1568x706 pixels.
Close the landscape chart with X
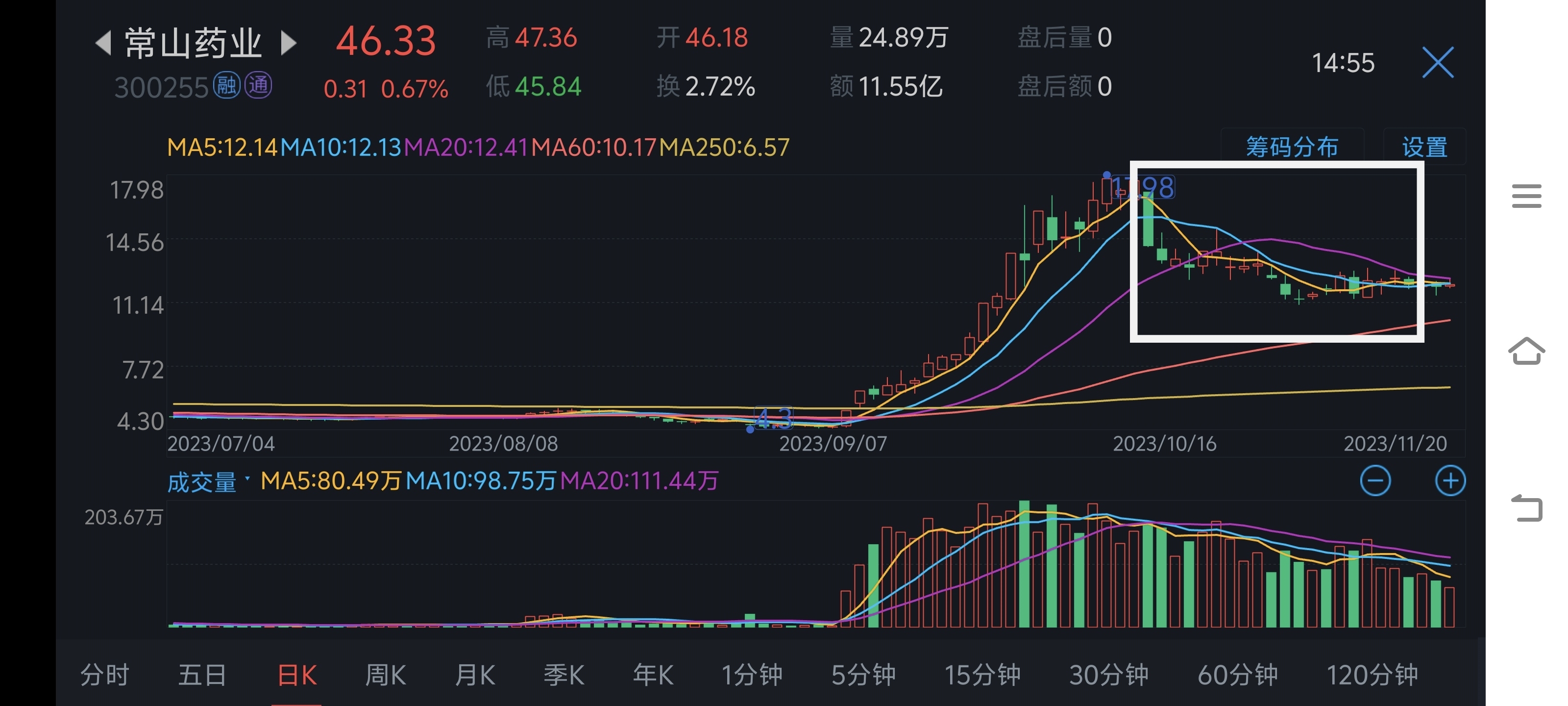coord(1438,62)
